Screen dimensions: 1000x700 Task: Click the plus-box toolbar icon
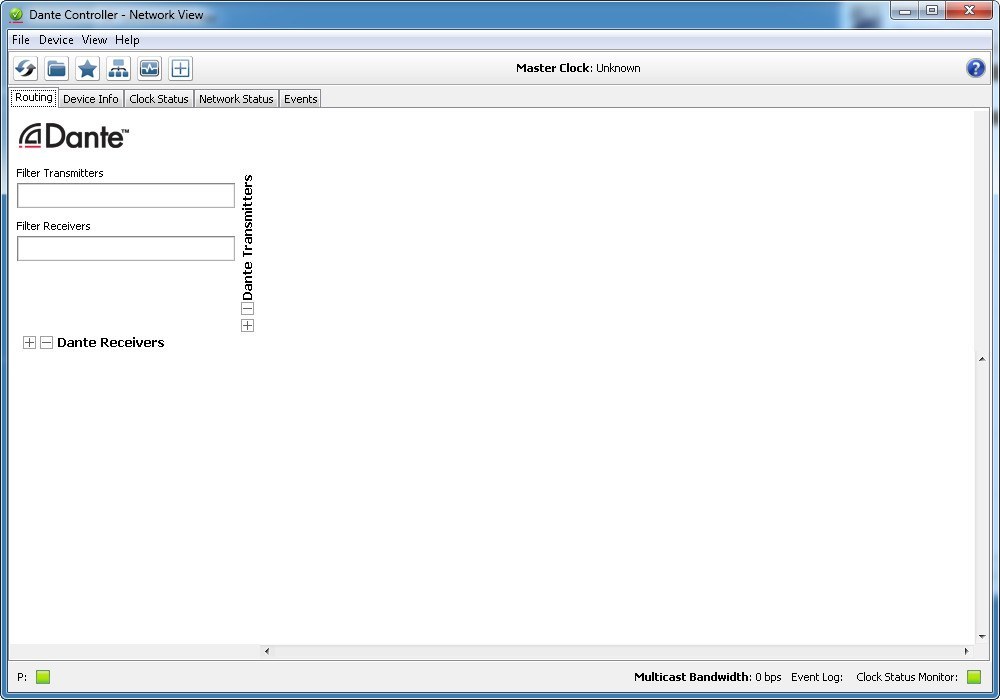click(180, 68)
